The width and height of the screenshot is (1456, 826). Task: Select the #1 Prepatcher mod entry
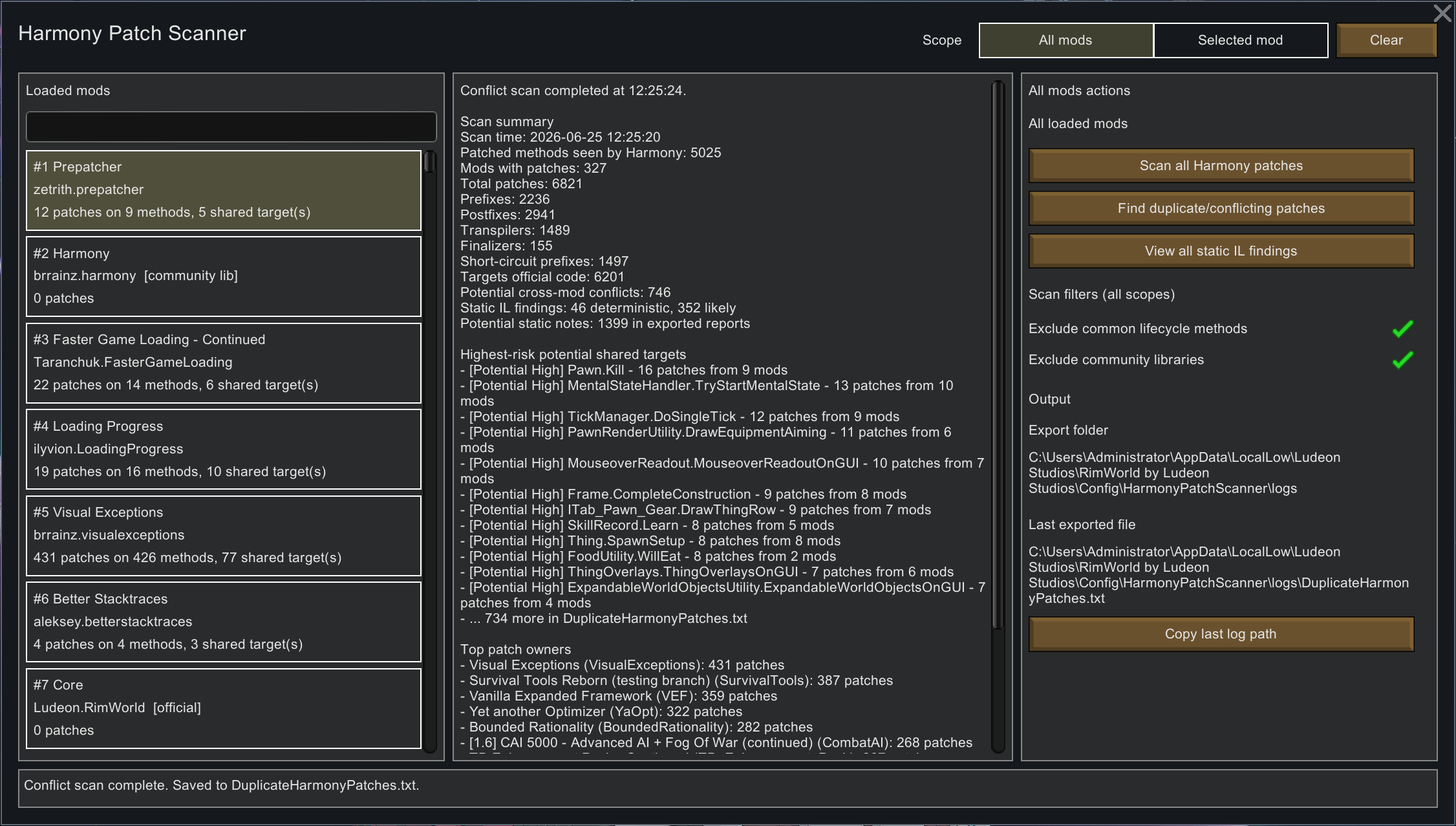click(x=224, y=190)
